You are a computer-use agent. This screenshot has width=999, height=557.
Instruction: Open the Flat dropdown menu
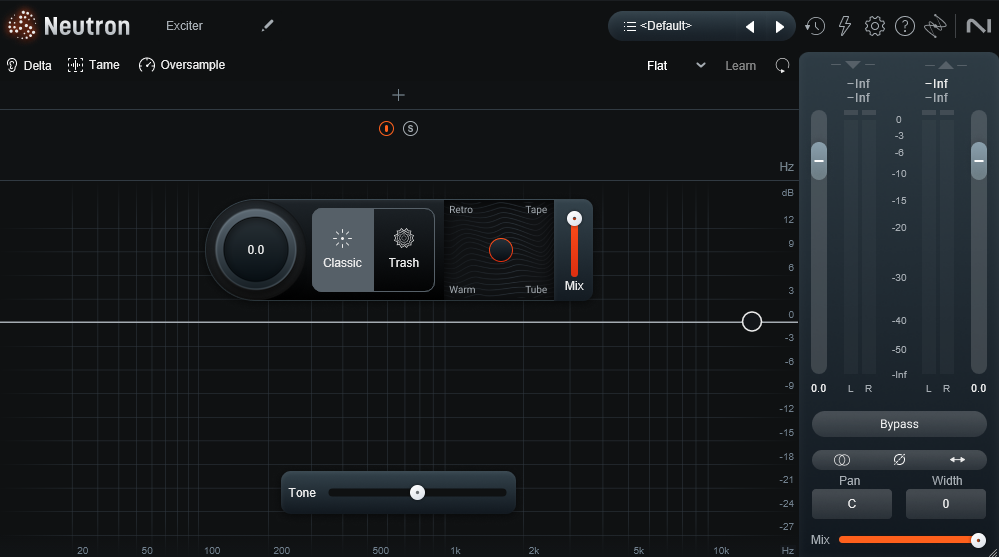(676, 66)
